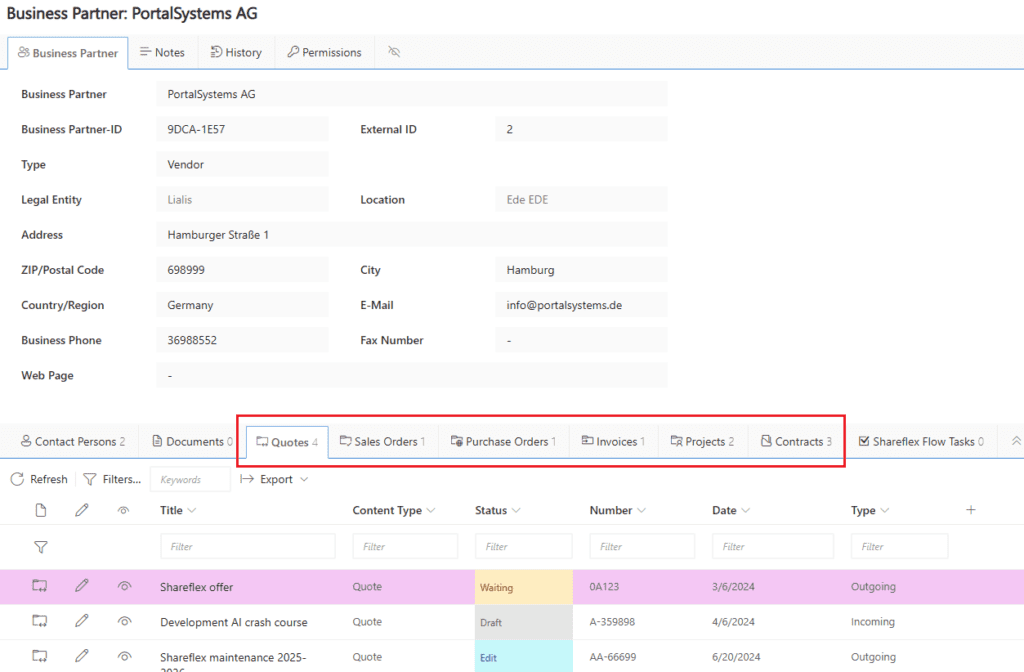Open the Shareflex Flow Tasks tab
Viewport: 1024px width, 672px height.
point(921,441)
